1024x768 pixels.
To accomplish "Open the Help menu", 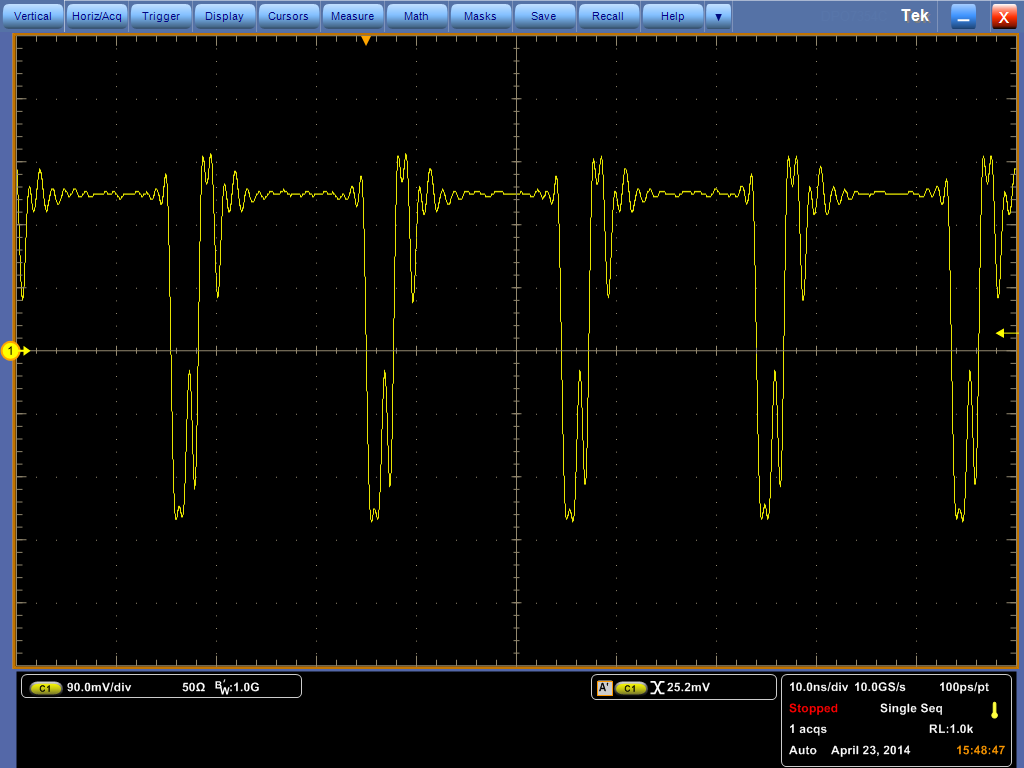I will (672, 16).
